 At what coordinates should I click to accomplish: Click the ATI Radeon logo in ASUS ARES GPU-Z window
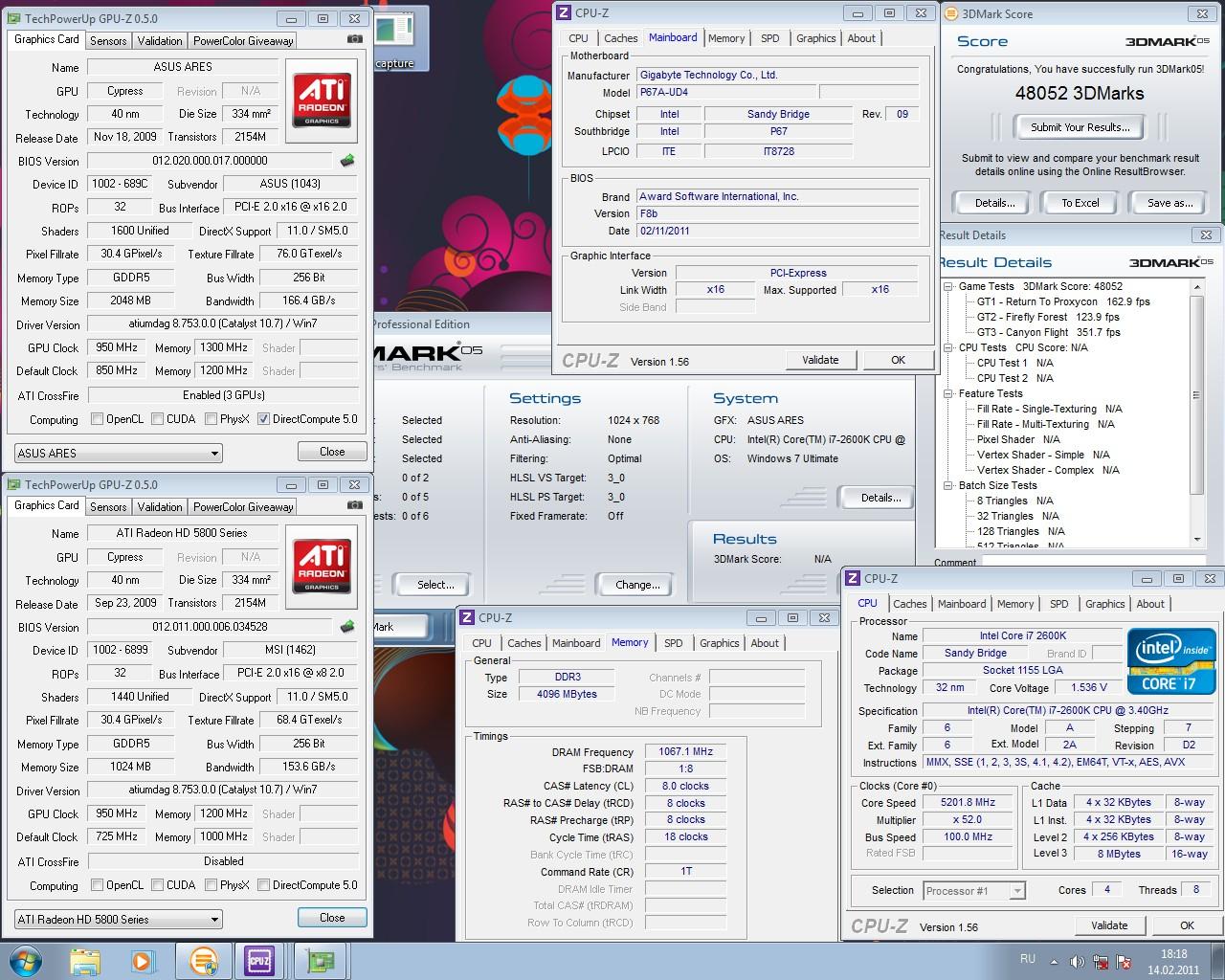tap(323, 102)
